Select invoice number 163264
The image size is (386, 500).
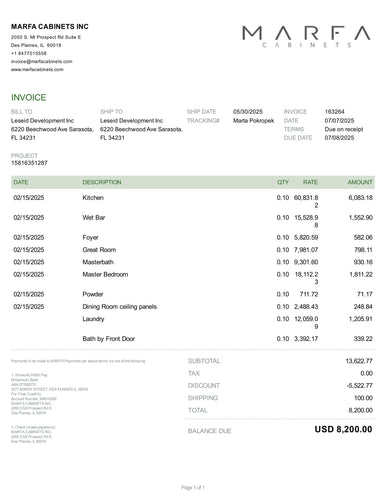[x=334, y=111]
